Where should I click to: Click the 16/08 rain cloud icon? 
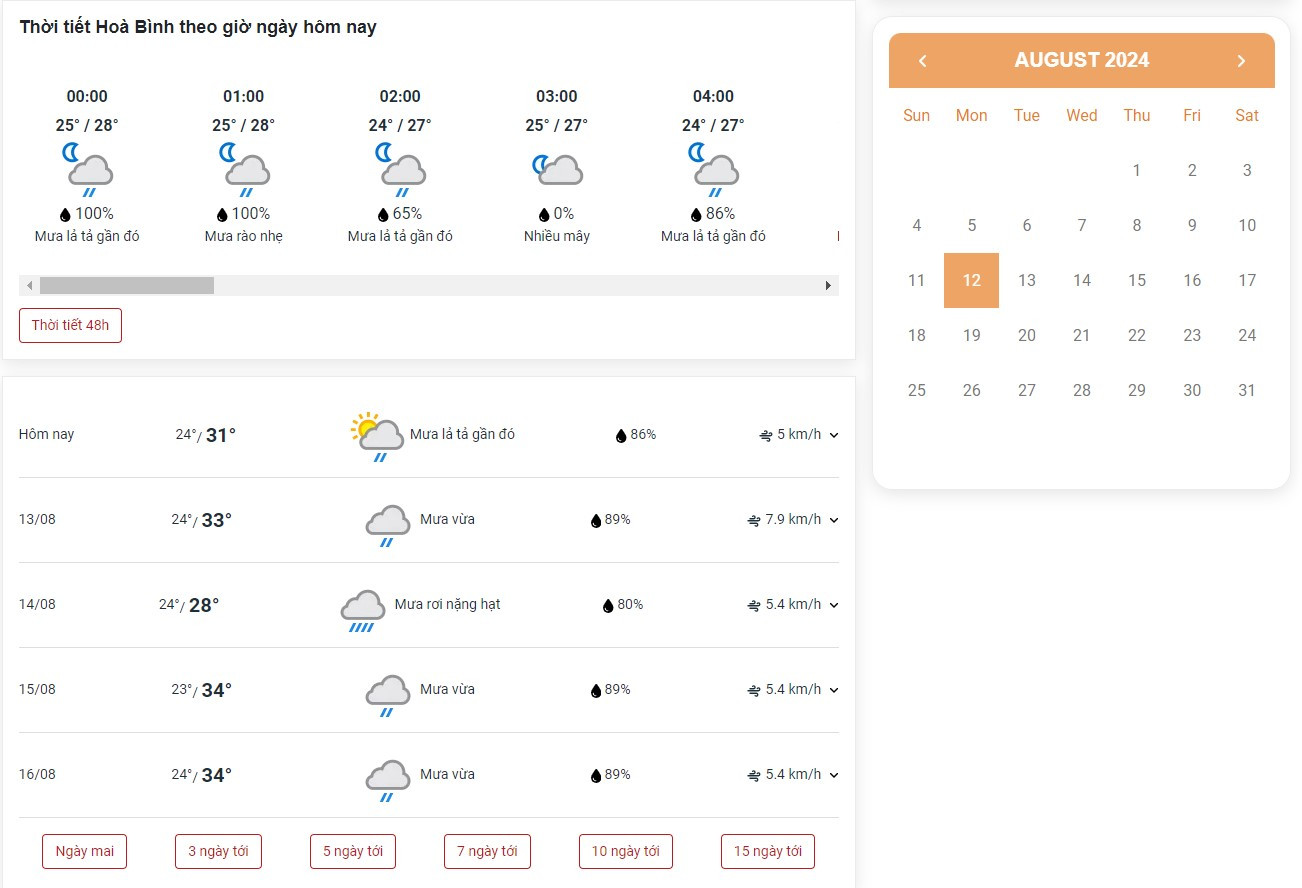[x=387, y=780]
